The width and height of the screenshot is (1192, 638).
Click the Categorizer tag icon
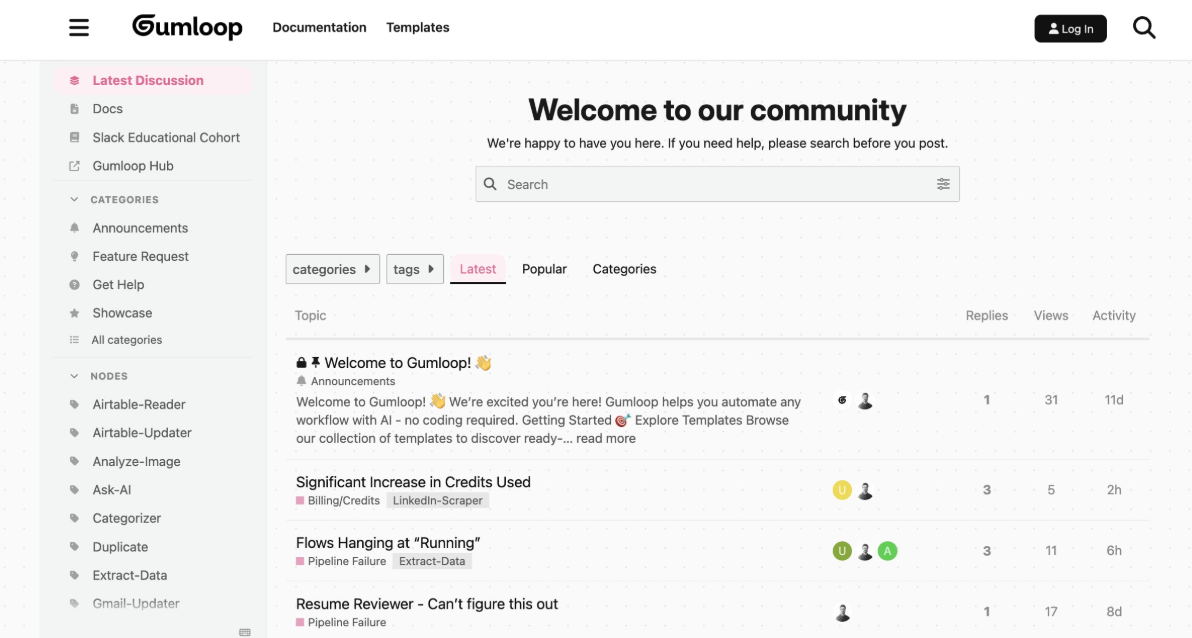pos(74,518)
